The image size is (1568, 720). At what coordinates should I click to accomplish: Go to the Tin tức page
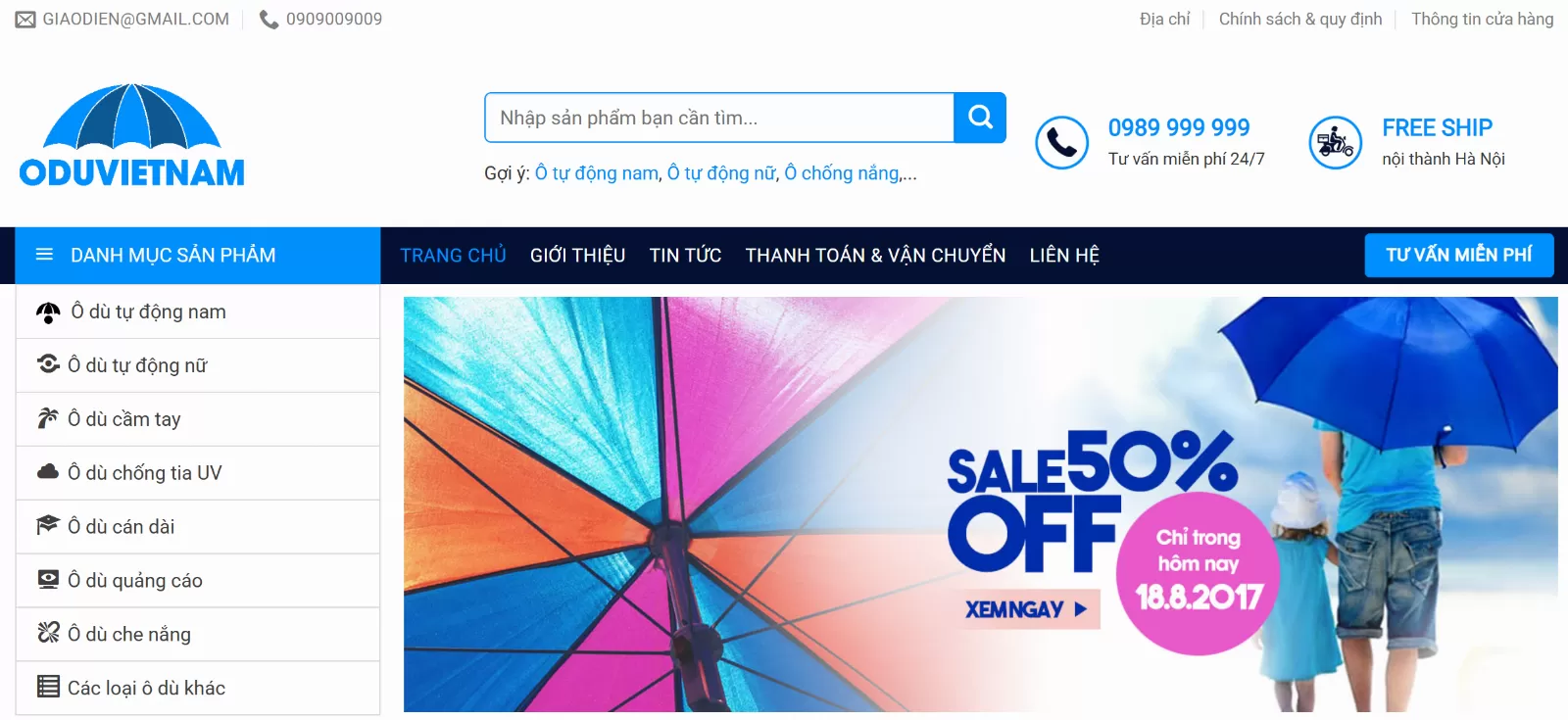(685, 256)
